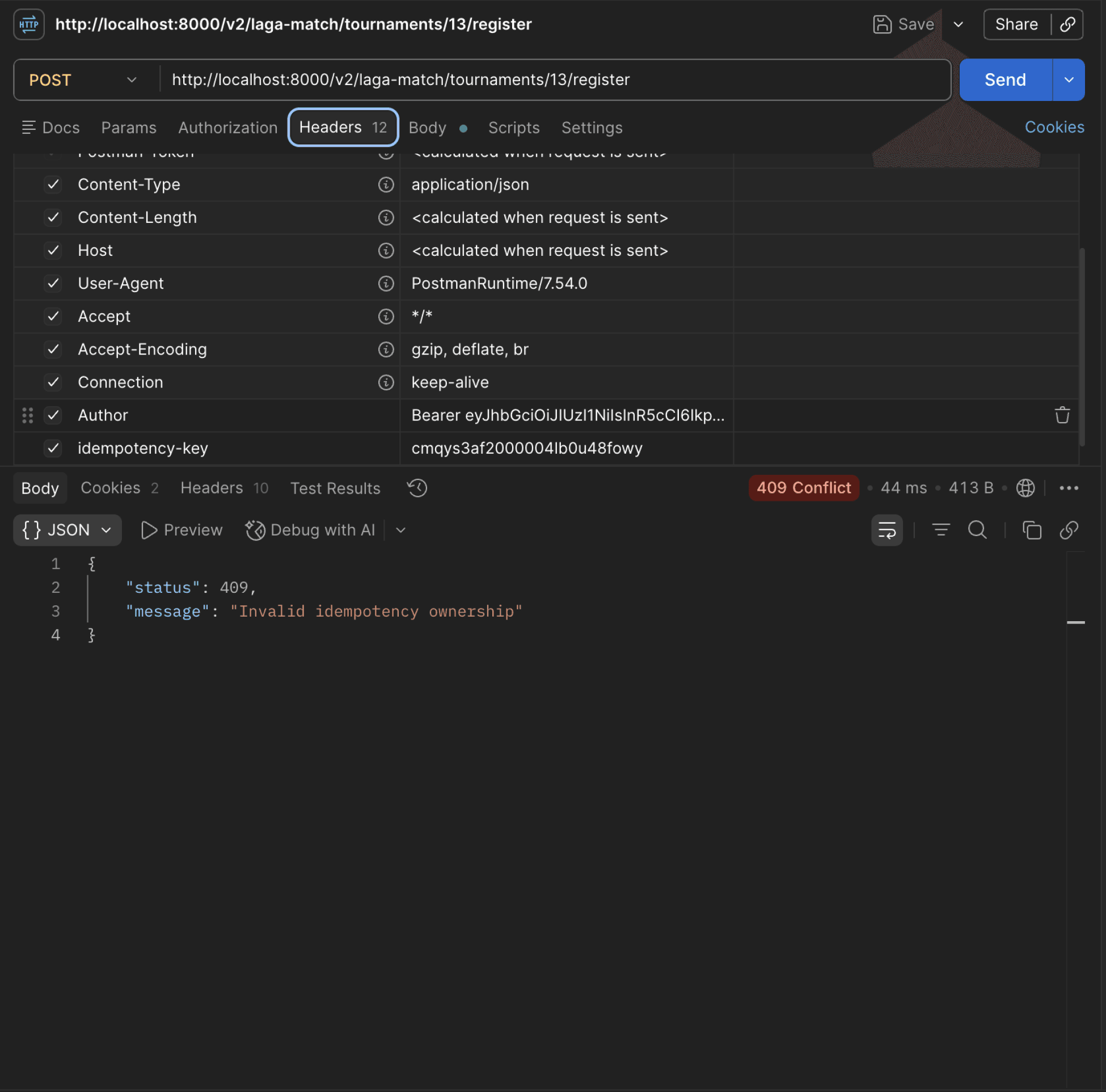Open the Test Results tab
Screen dimensions: 1106x1092
coord(335,488)
